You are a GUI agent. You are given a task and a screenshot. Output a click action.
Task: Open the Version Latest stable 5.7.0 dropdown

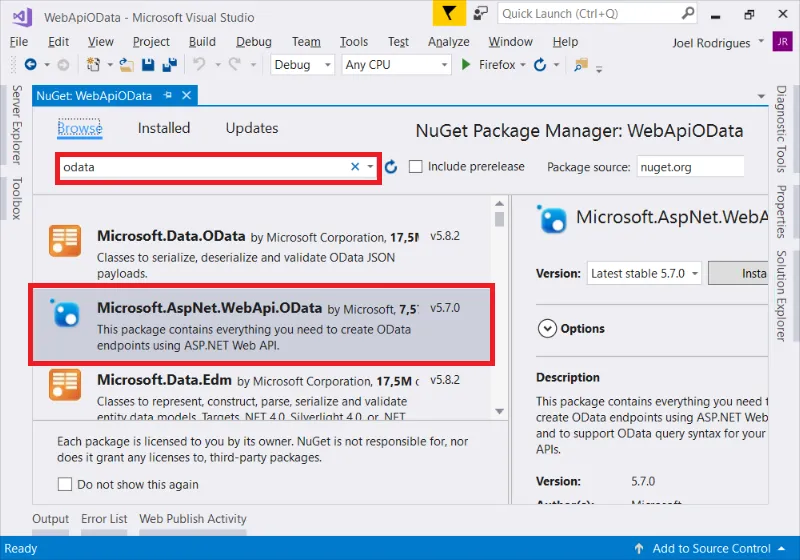[644, 273]
